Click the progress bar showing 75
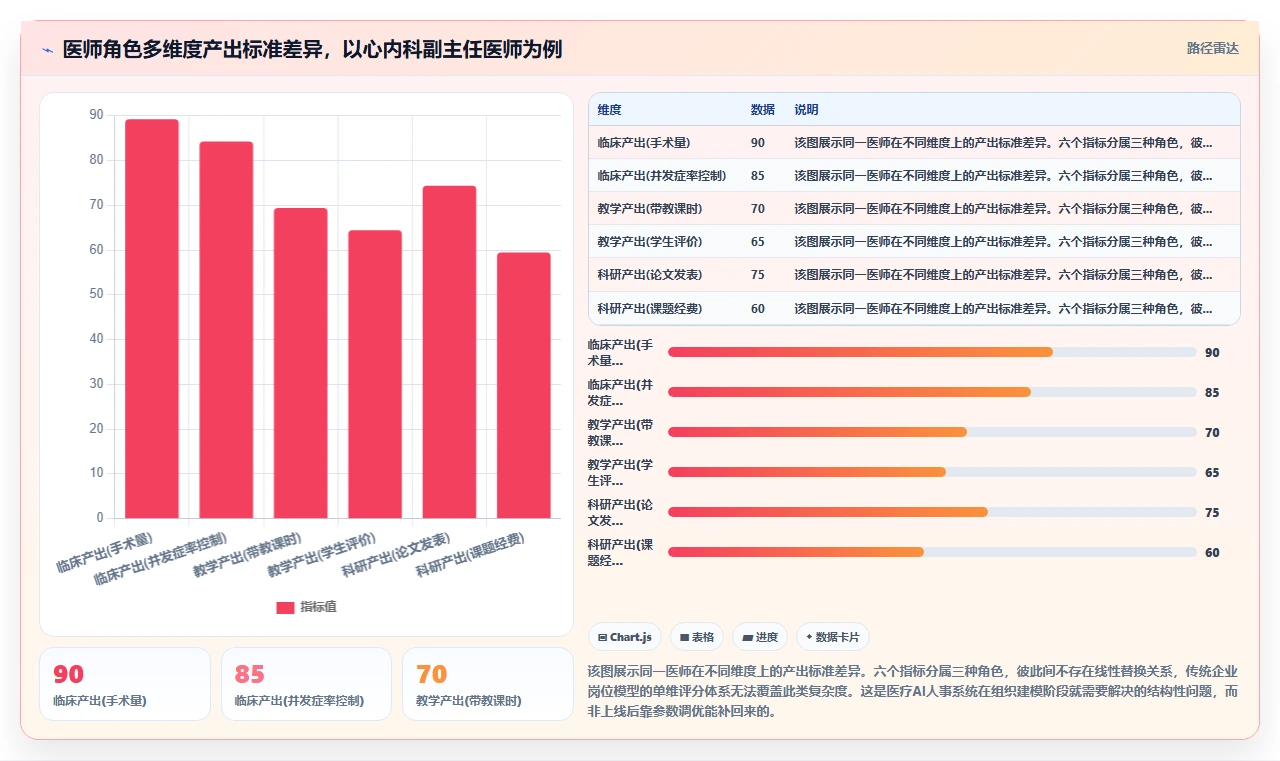Screen dimensions: 1280x761 click(x=932, y=512)
